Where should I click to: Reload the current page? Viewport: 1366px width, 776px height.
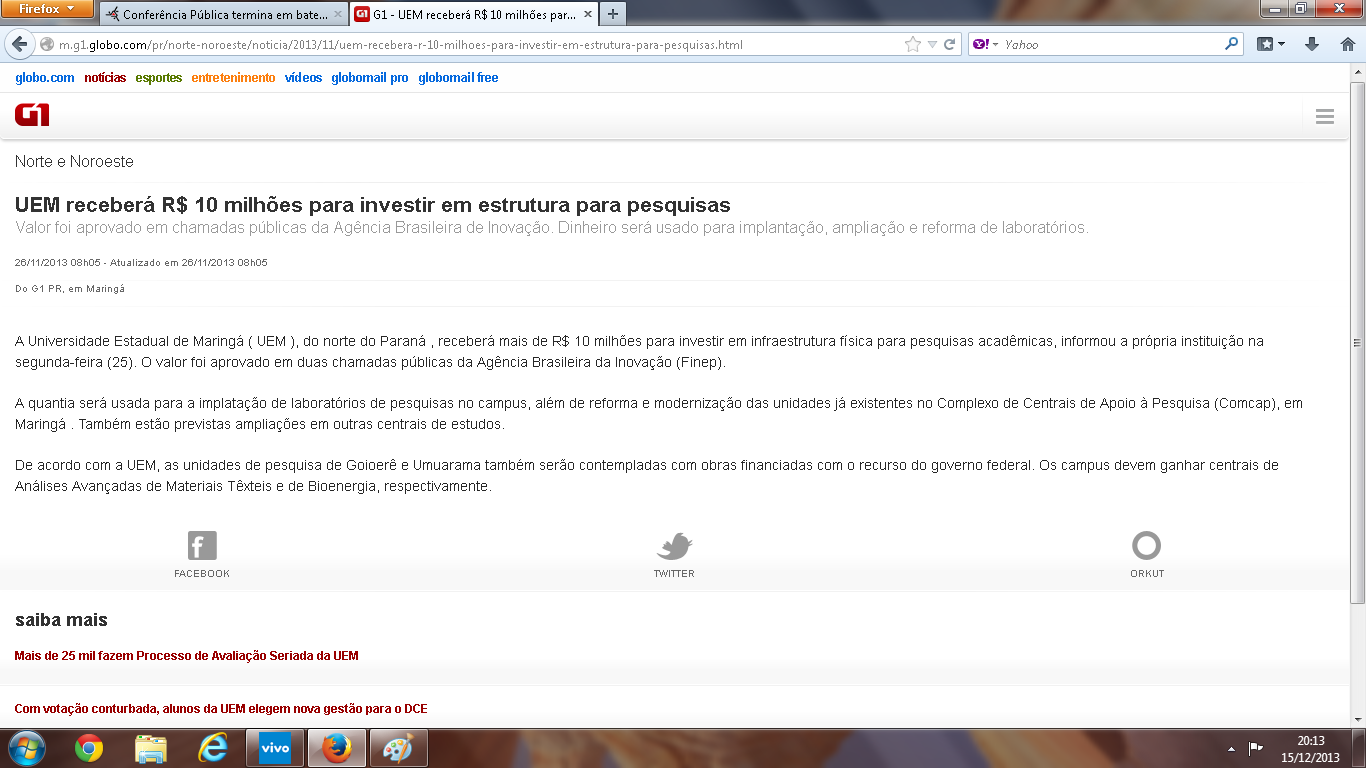(x=949, y=45)
